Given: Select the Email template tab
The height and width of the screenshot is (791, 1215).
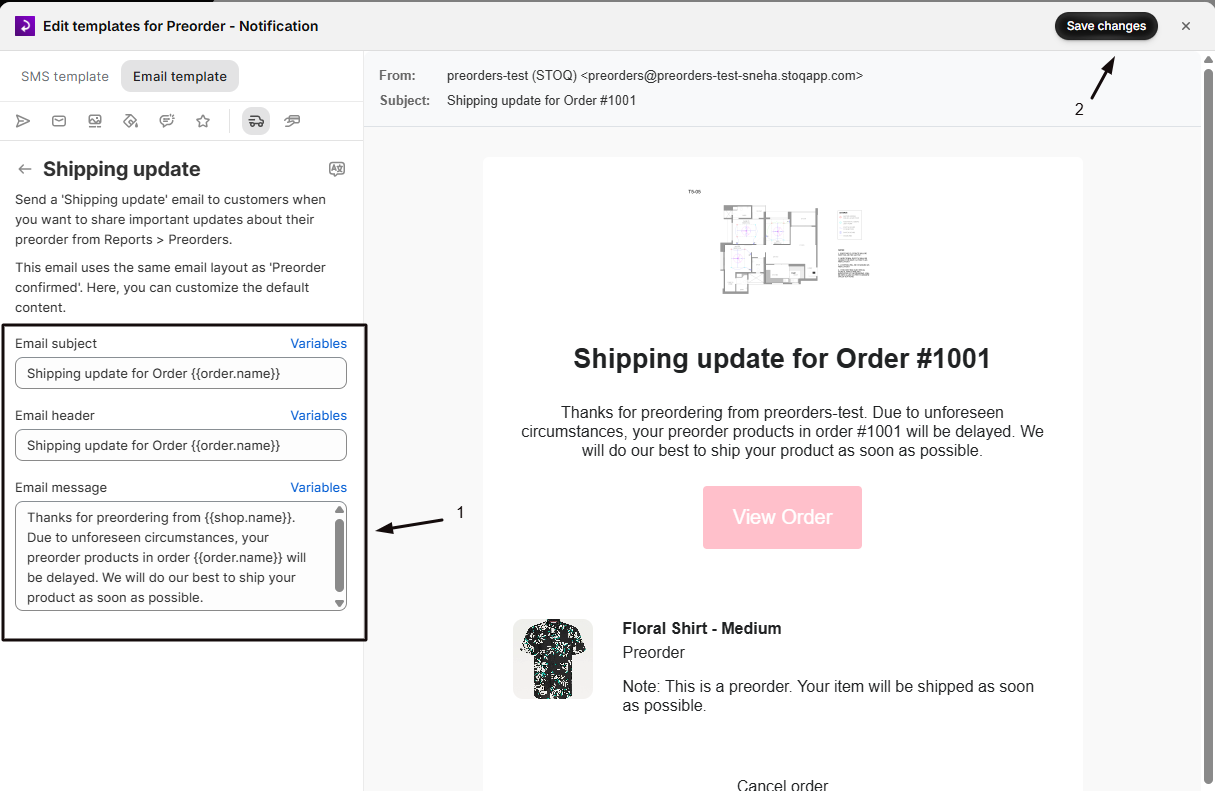Looking at the screenshot, I should pos(180,76).
